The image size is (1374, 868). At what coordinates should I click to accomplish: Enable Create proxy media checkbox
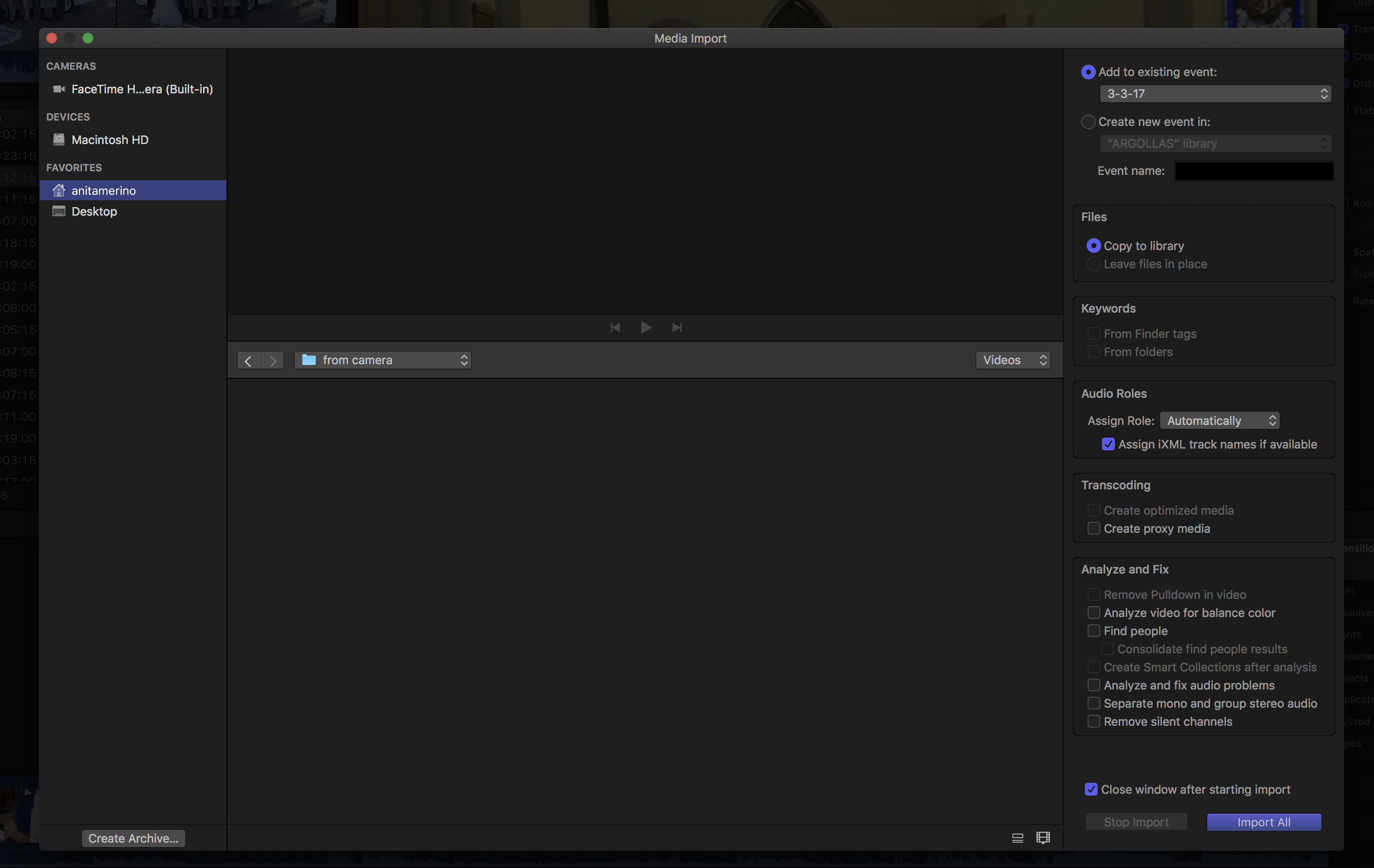(x=1093, y=529)
